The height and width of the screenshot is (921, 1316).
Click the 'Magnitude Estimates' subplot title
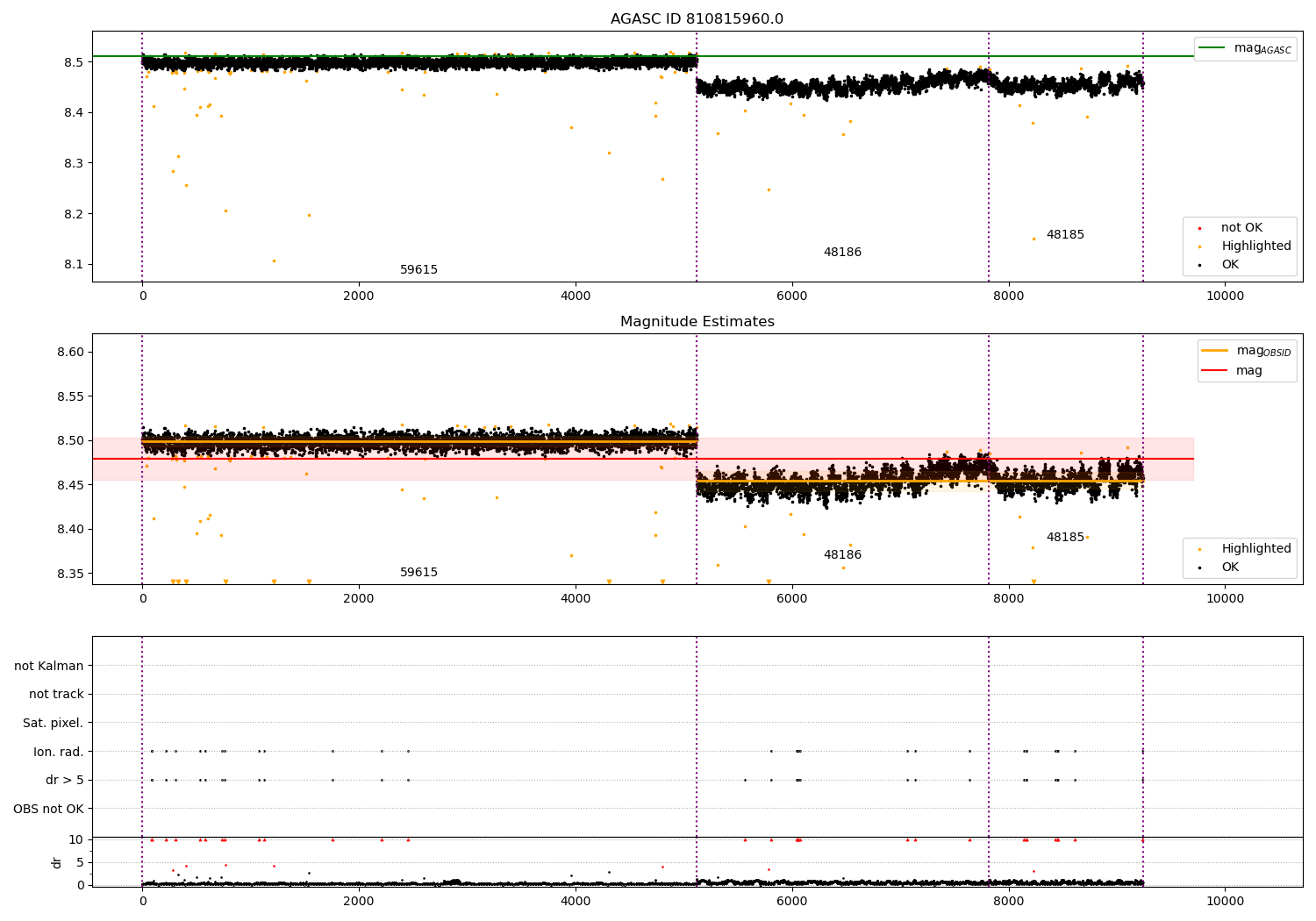697,322
